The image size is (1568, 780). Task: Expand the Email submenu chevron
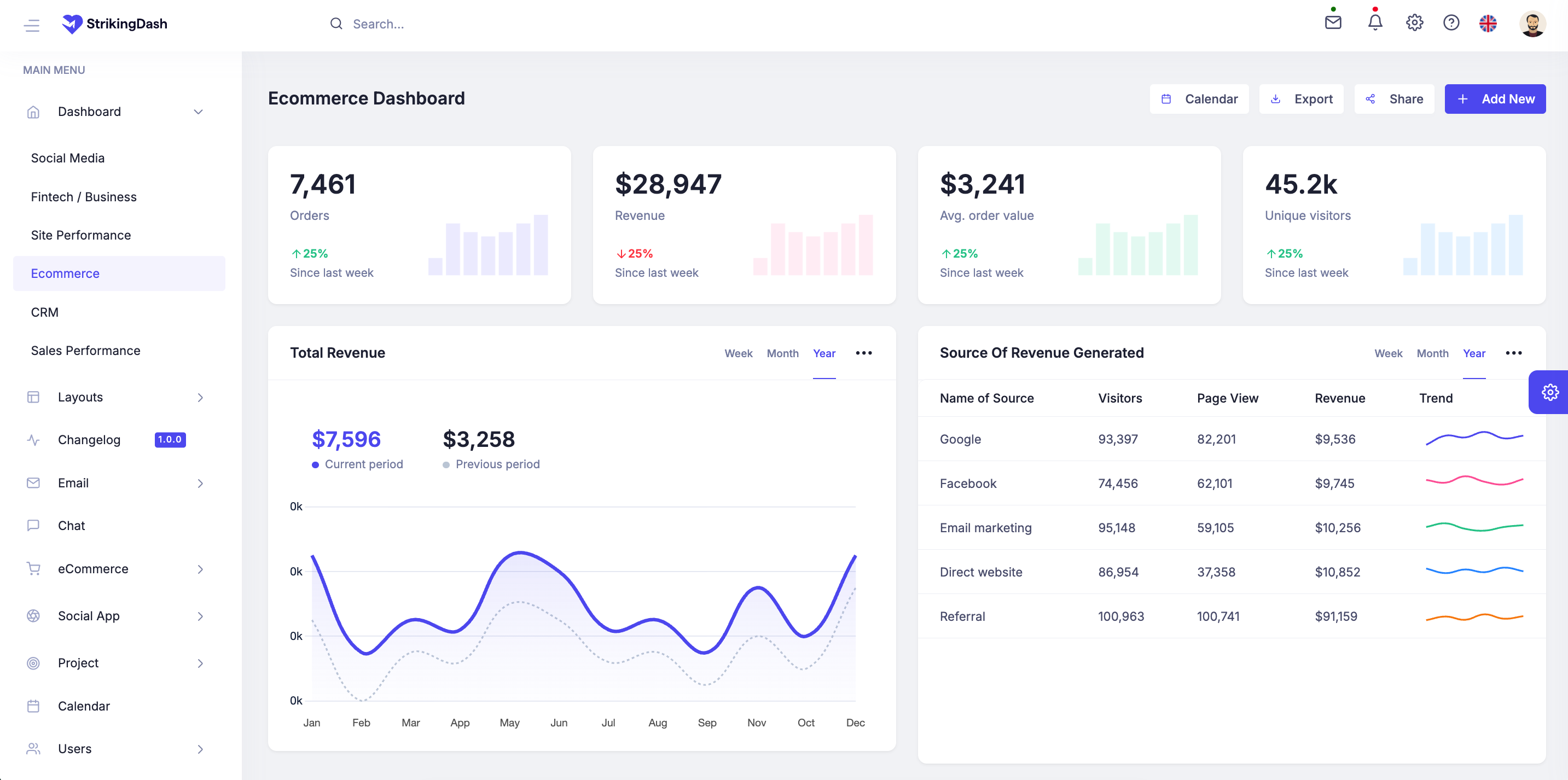[x=200, y=483]
